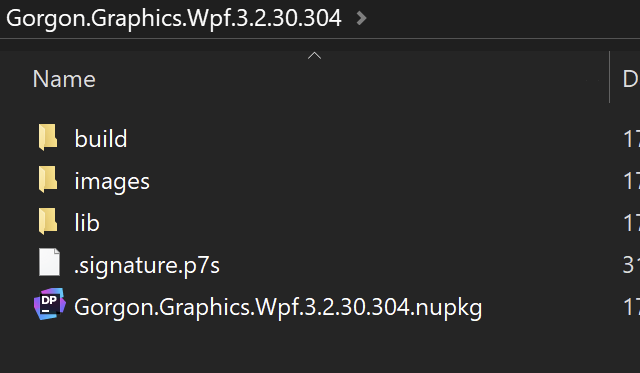The width and height of the screenshot is (640, 373).
Task: Select the images folder name
Action: point(112,181)
